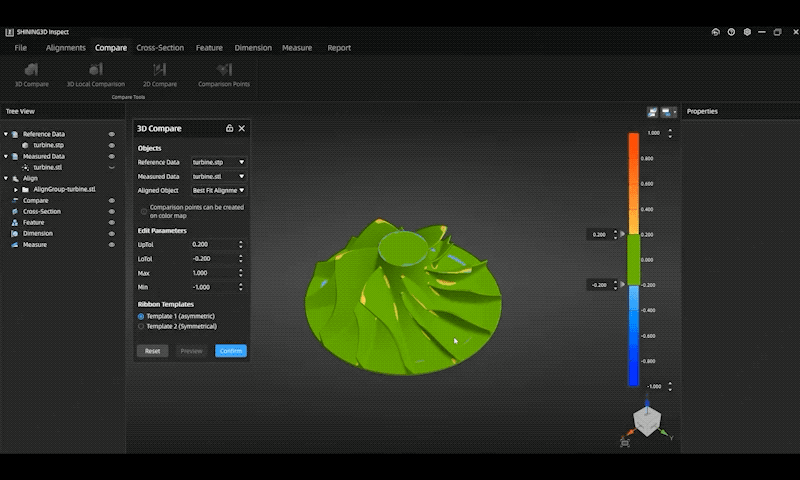Click the green zone of the color bar
The image size is (800, 480).
(x=633, y=260)
